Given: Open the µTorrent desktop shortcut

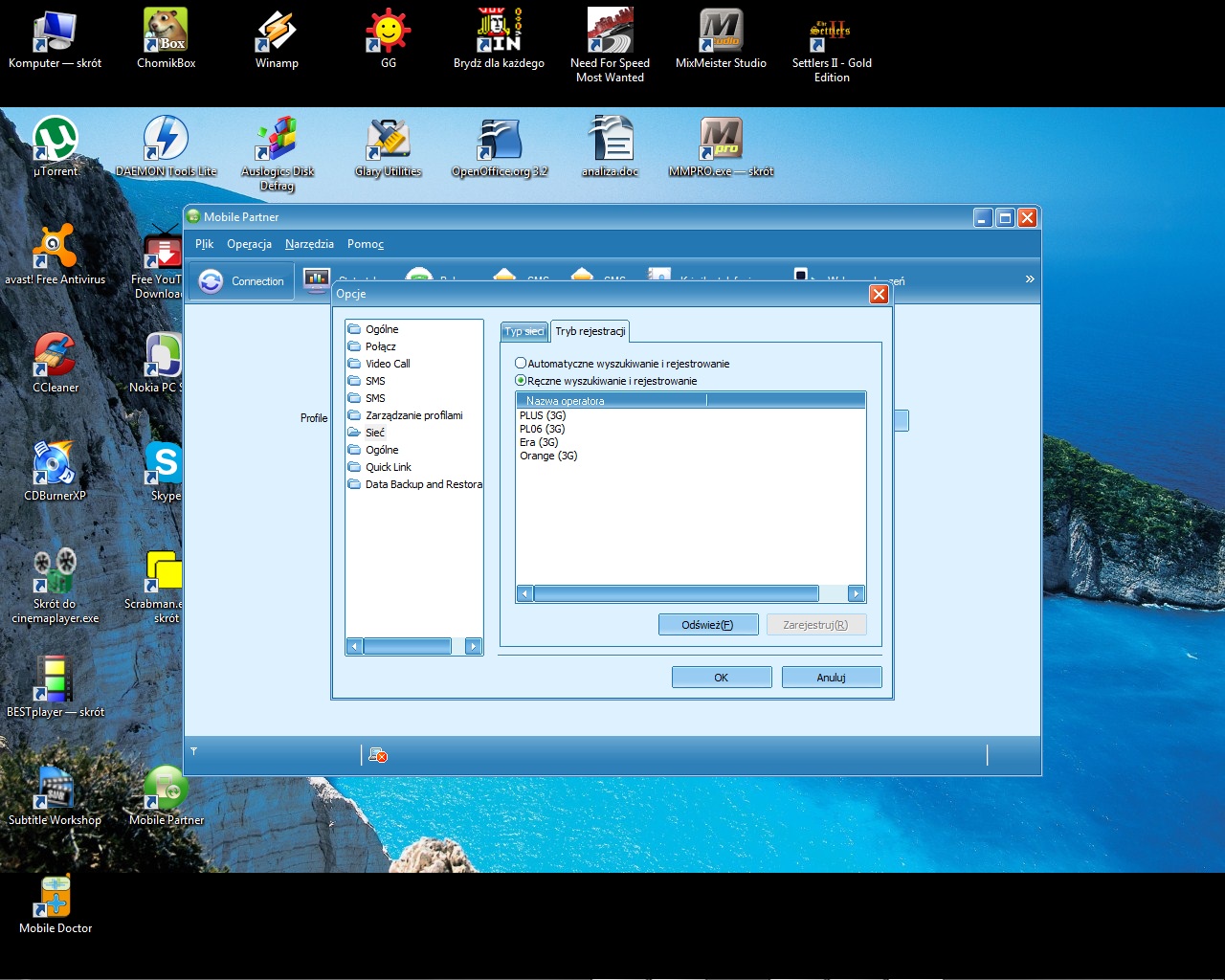Looking at the screenshot, I should coord(56,140).
